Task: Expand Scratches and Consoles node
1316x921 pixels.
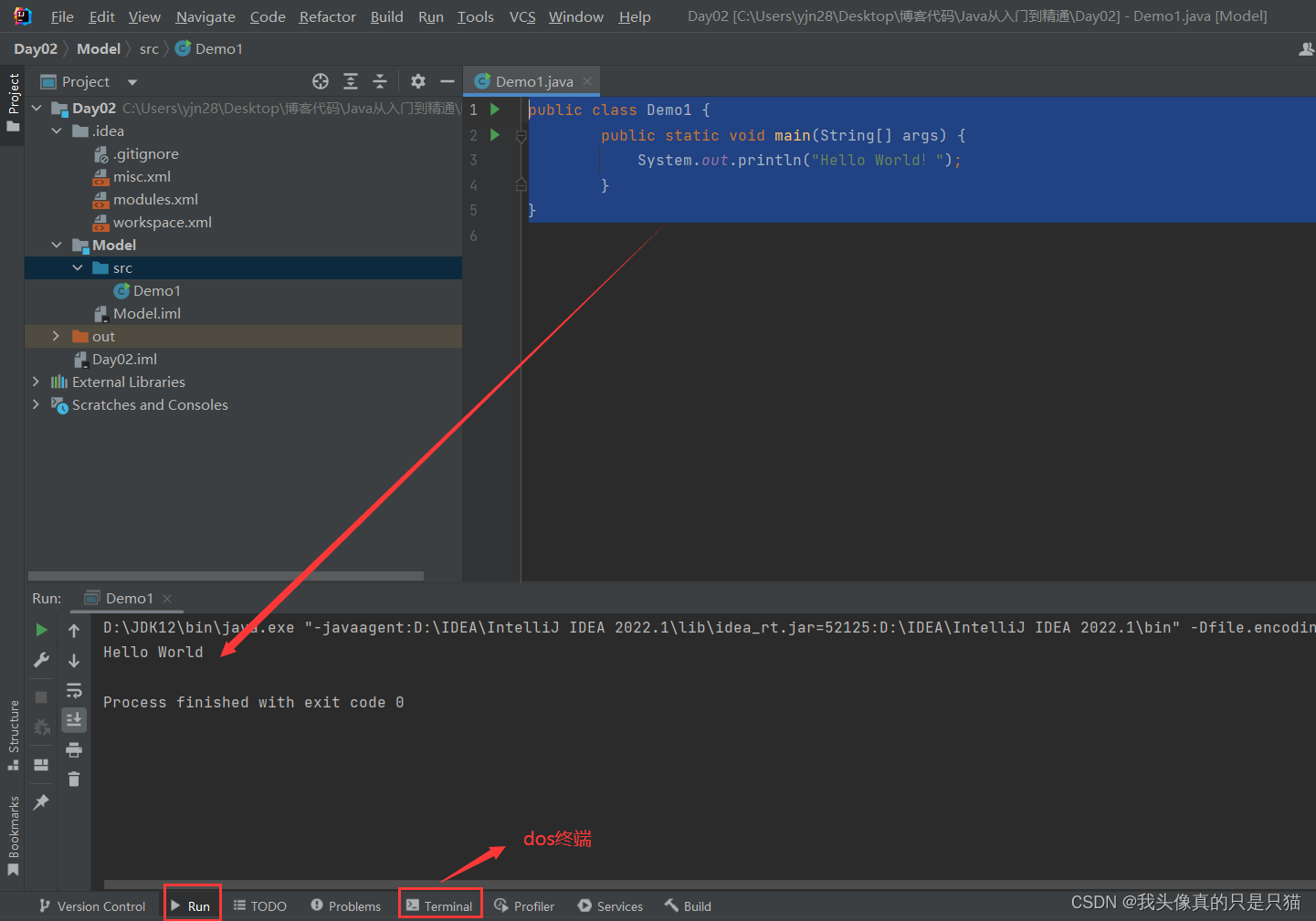Action: (x=36, y=404)
